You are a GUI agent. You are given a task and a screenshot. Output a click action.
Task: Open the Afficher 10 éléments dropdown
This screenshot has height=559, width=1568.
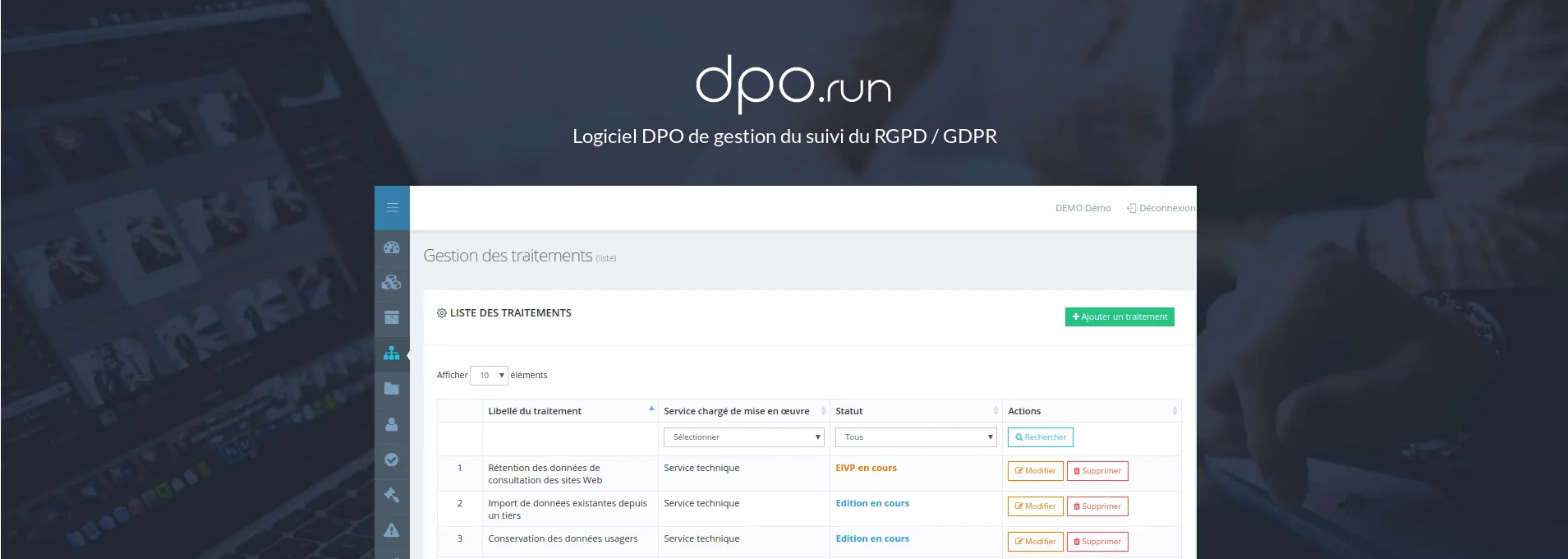click(489, 375)
